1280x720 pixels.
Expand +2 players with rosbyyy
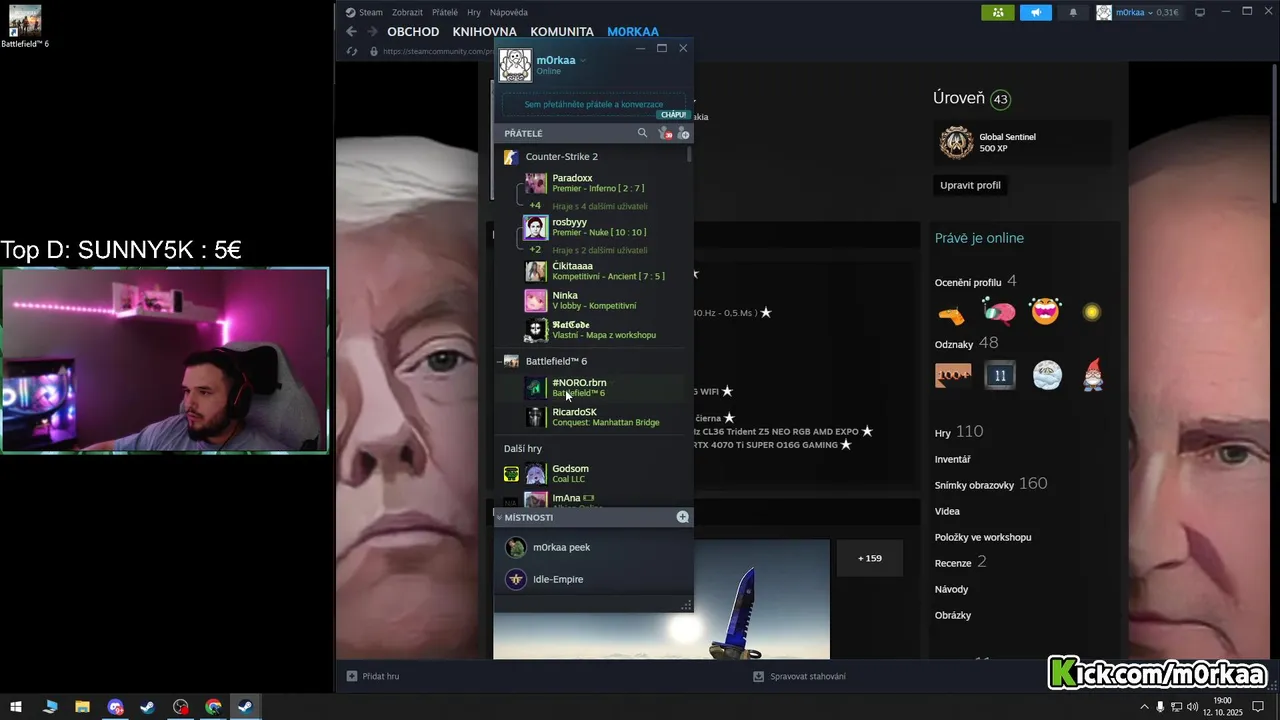(535, 250)
